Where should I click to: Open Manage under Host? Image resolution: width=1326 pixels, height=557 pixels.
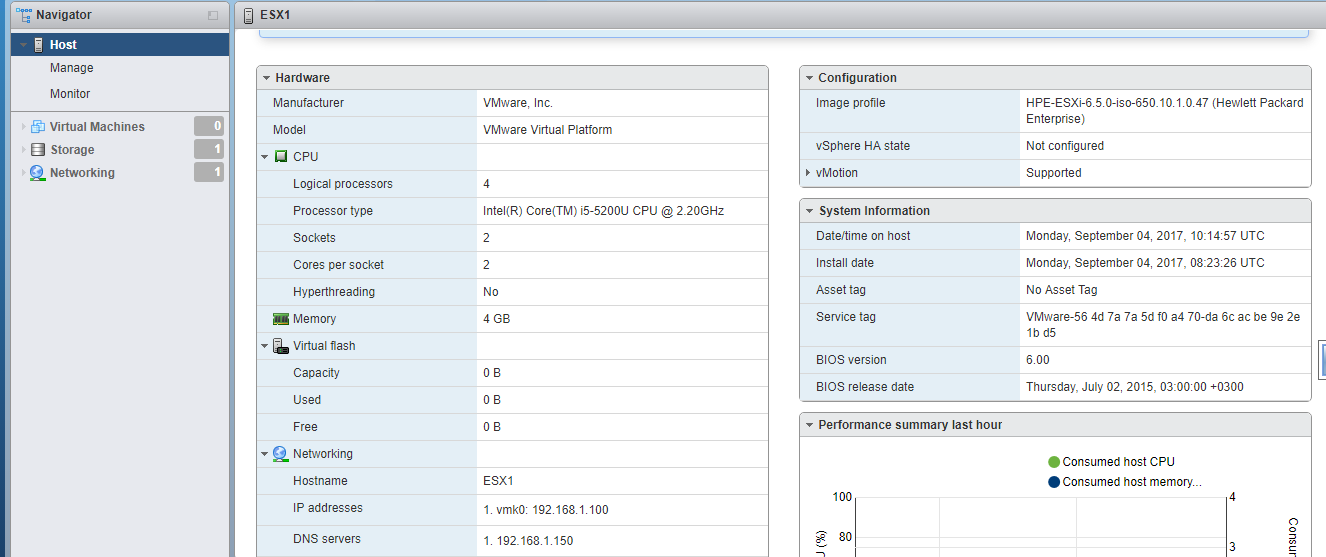pyautogui.click(x=72, y=68)
